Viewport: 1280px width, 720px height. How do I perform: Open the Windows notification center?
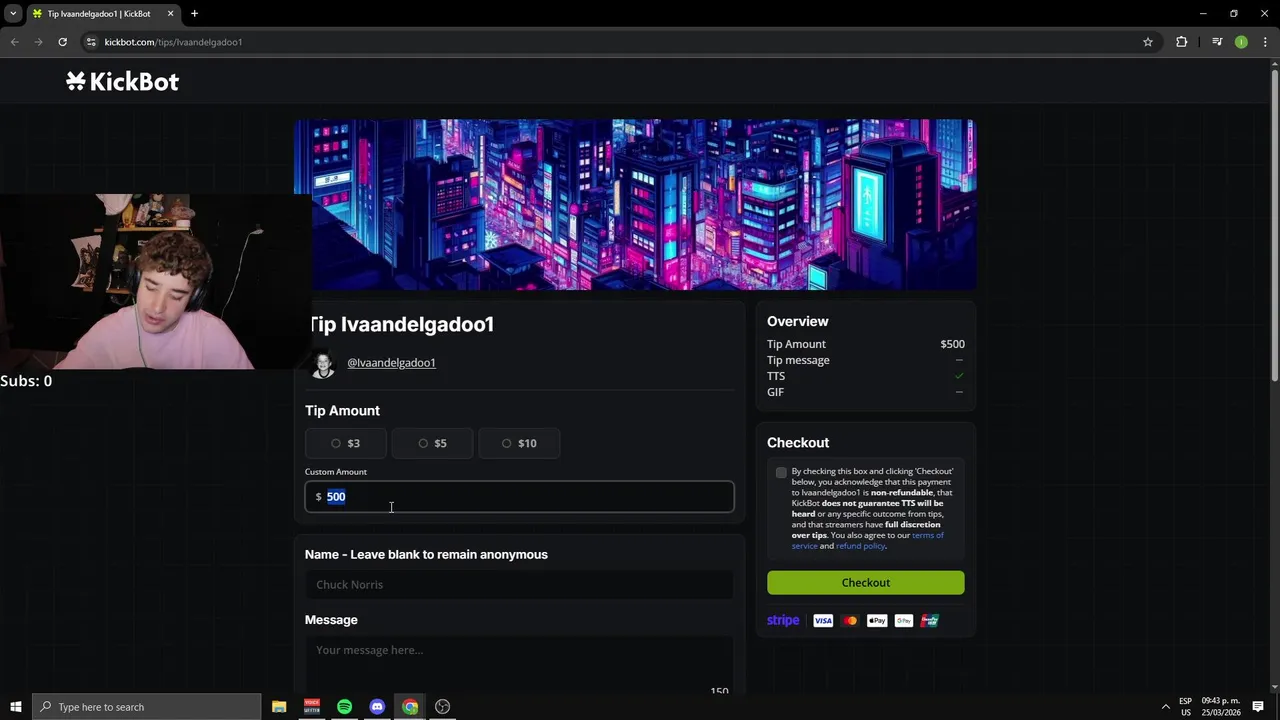pos(1258,707)
